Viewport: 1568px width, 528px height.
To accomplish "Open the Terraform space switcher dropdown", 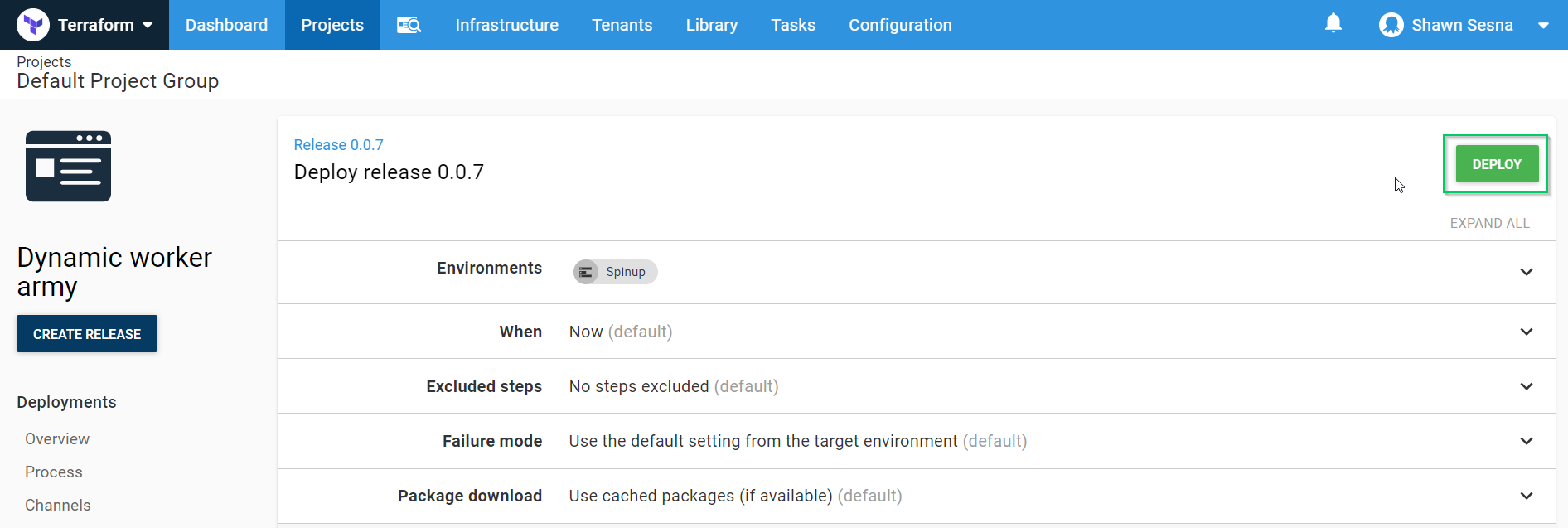I will click(x=148, y=25).
